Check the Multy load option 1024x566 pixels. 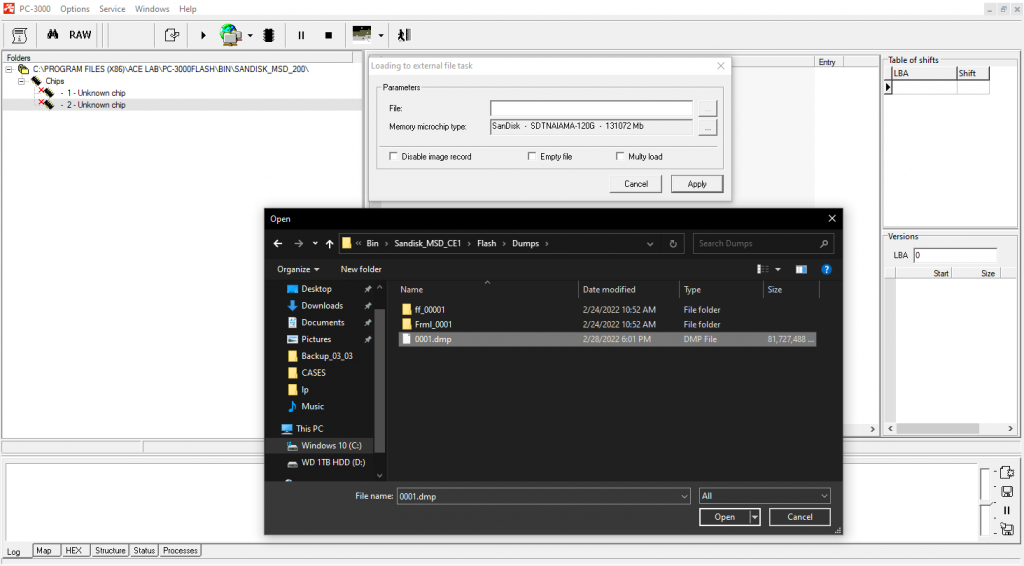620,157
